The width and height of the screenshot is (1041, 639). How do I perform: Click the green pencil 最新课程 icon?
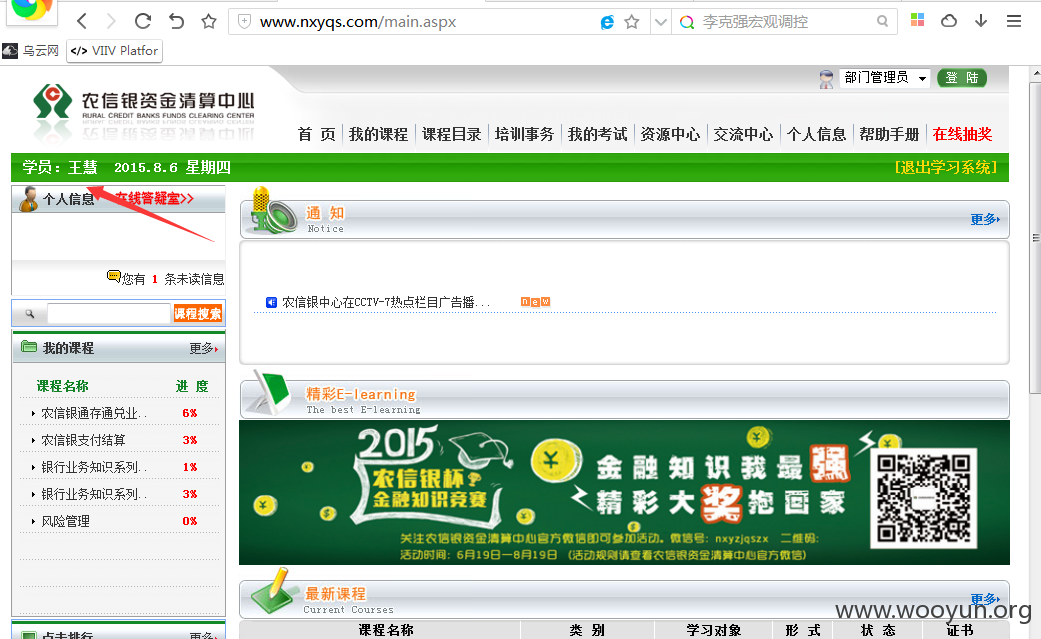tap(272, 591)
